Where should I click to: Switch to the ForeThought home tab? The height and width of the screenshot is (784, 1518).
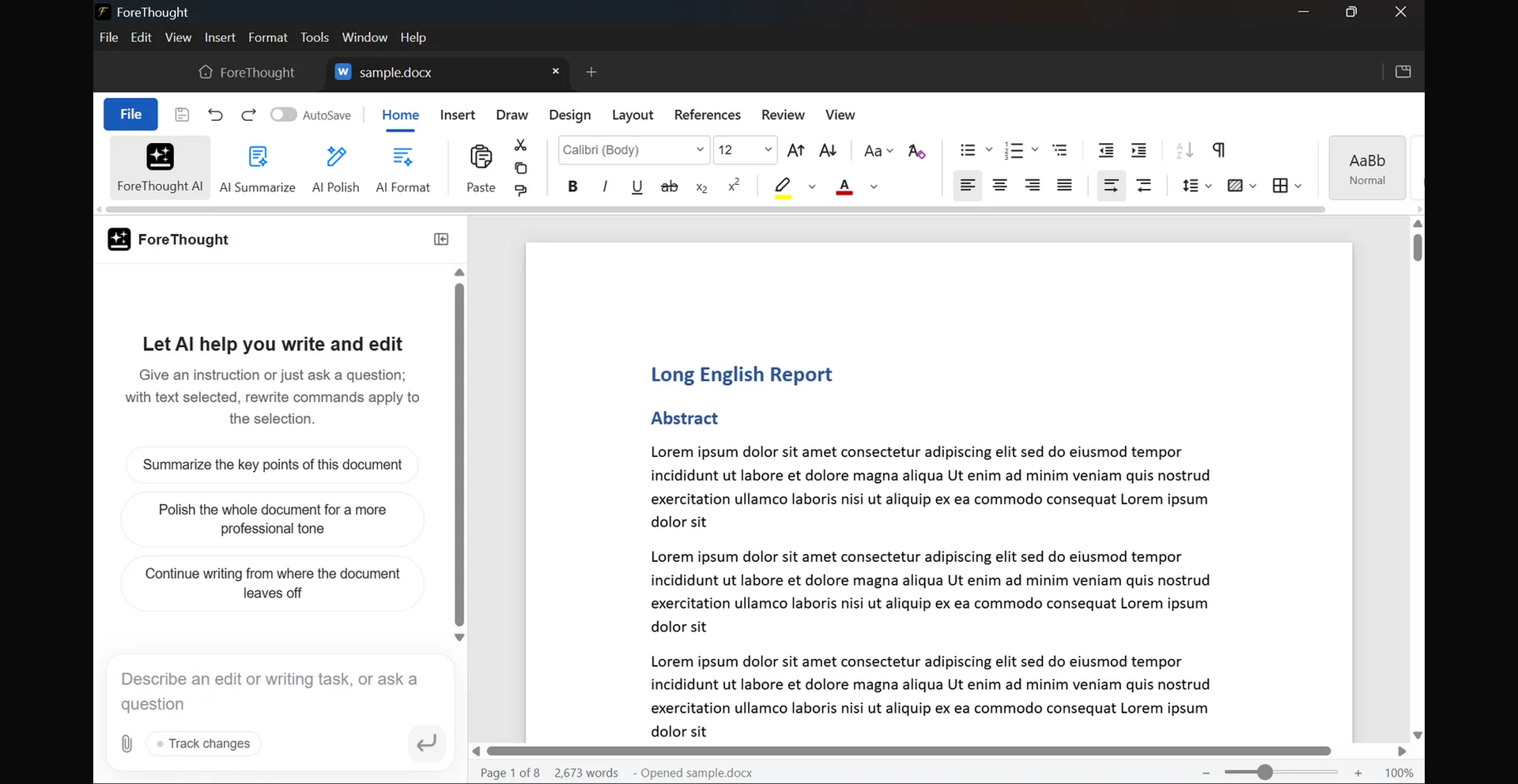[x=247, y=72]
